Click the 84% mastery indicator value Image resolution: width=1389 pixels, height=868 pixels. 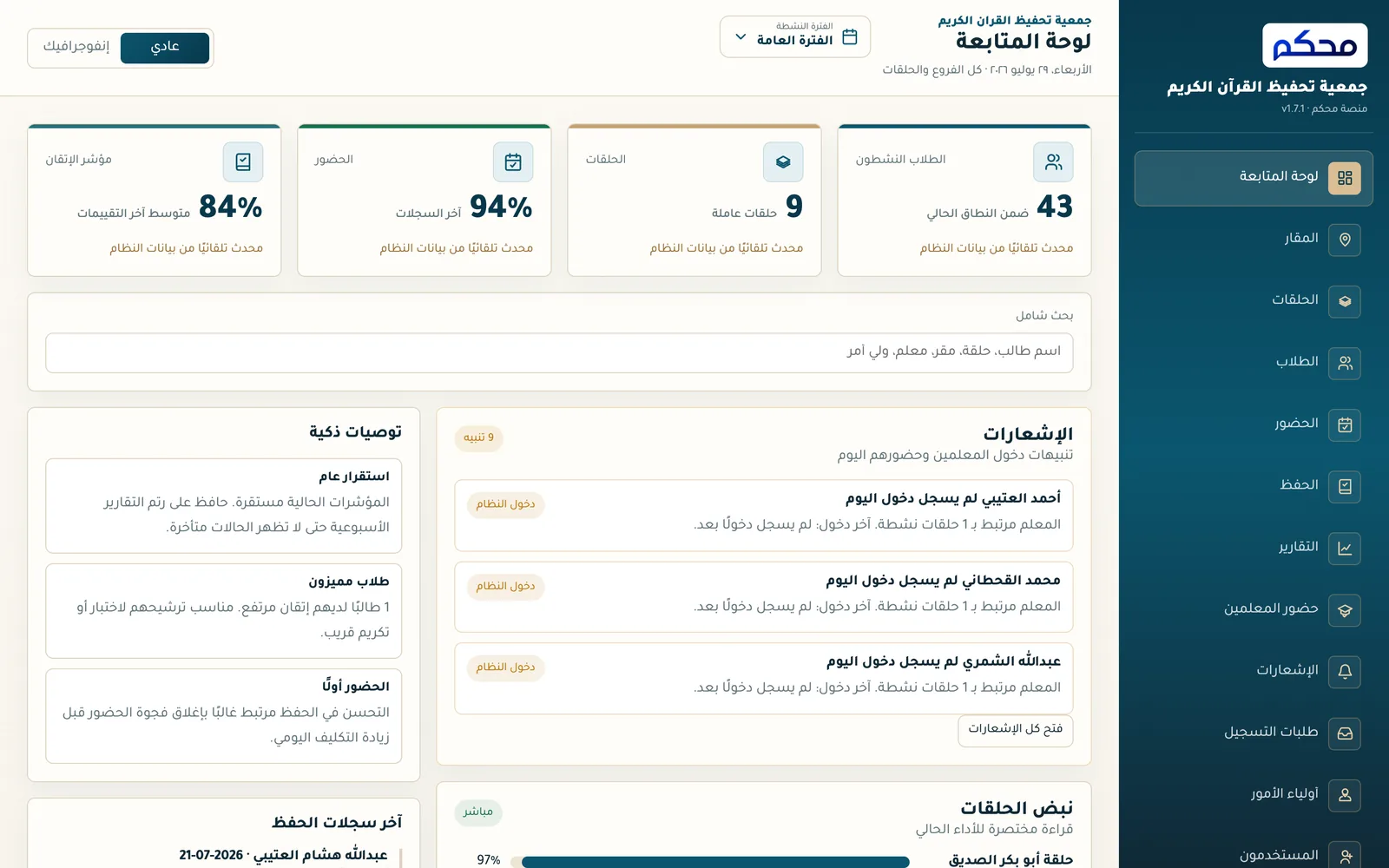(x=231, y=207)
